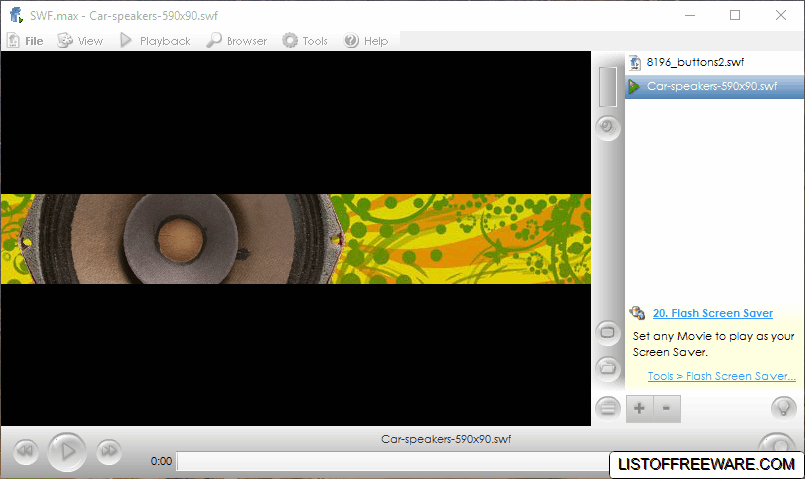Select 8196_buttons2.swf in the playlist
Viewport: 805px width, 479px height.
[715, 63]
